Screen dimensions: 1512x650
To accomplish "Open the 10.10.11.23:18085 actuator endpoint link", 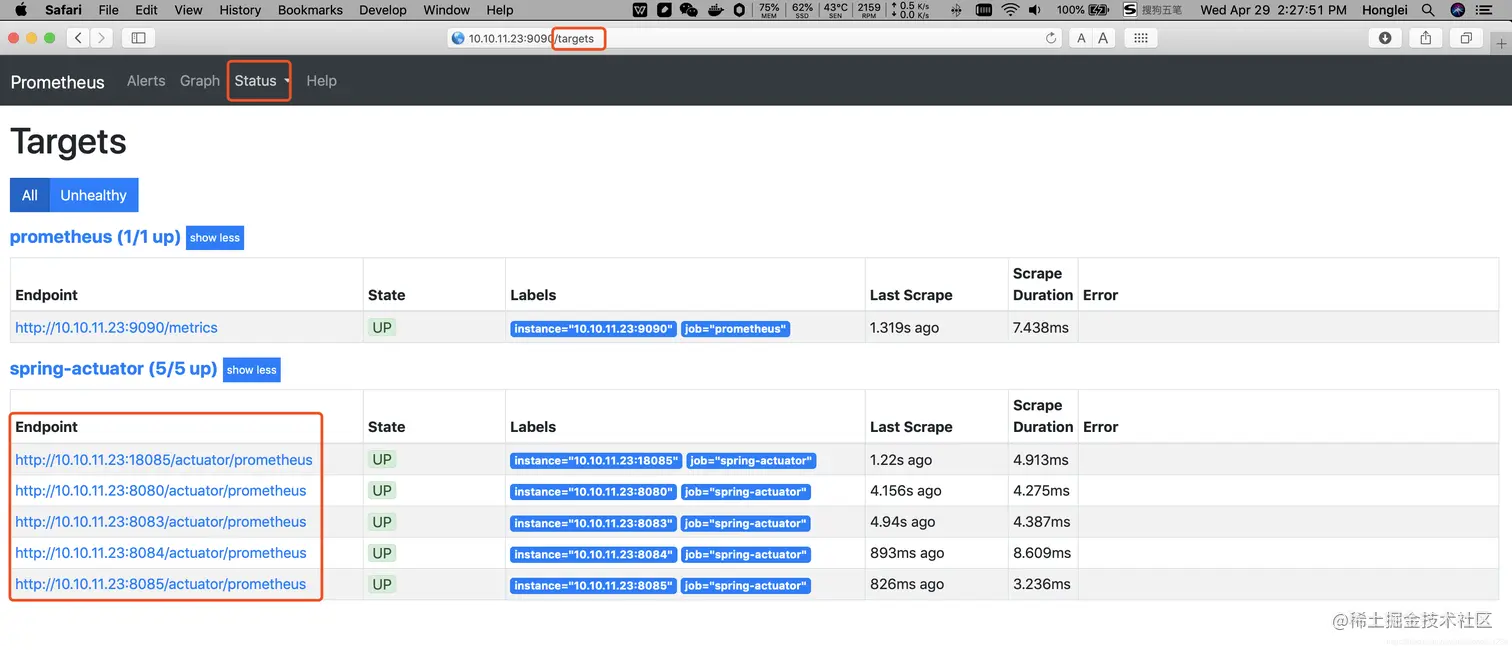I will (x=164, y=460).
